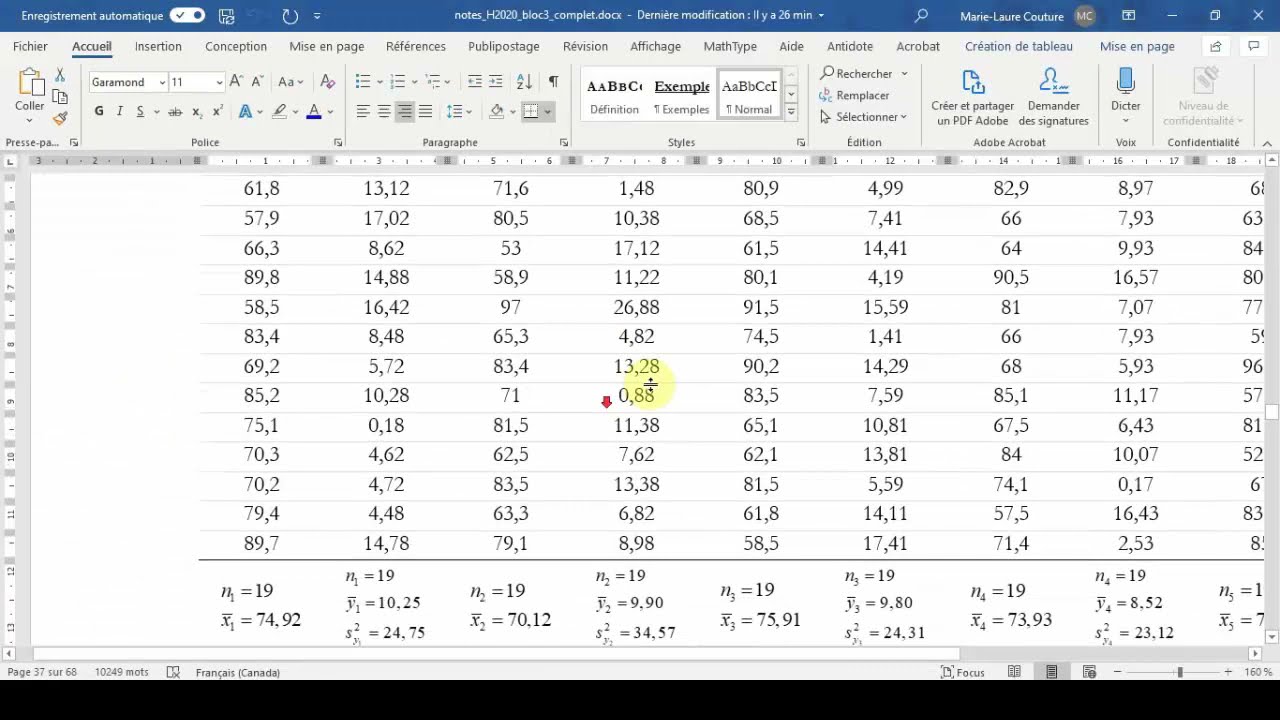Sort with the A-Z sort icon
Screen dimensions: 1280x720
coord(524,82)
